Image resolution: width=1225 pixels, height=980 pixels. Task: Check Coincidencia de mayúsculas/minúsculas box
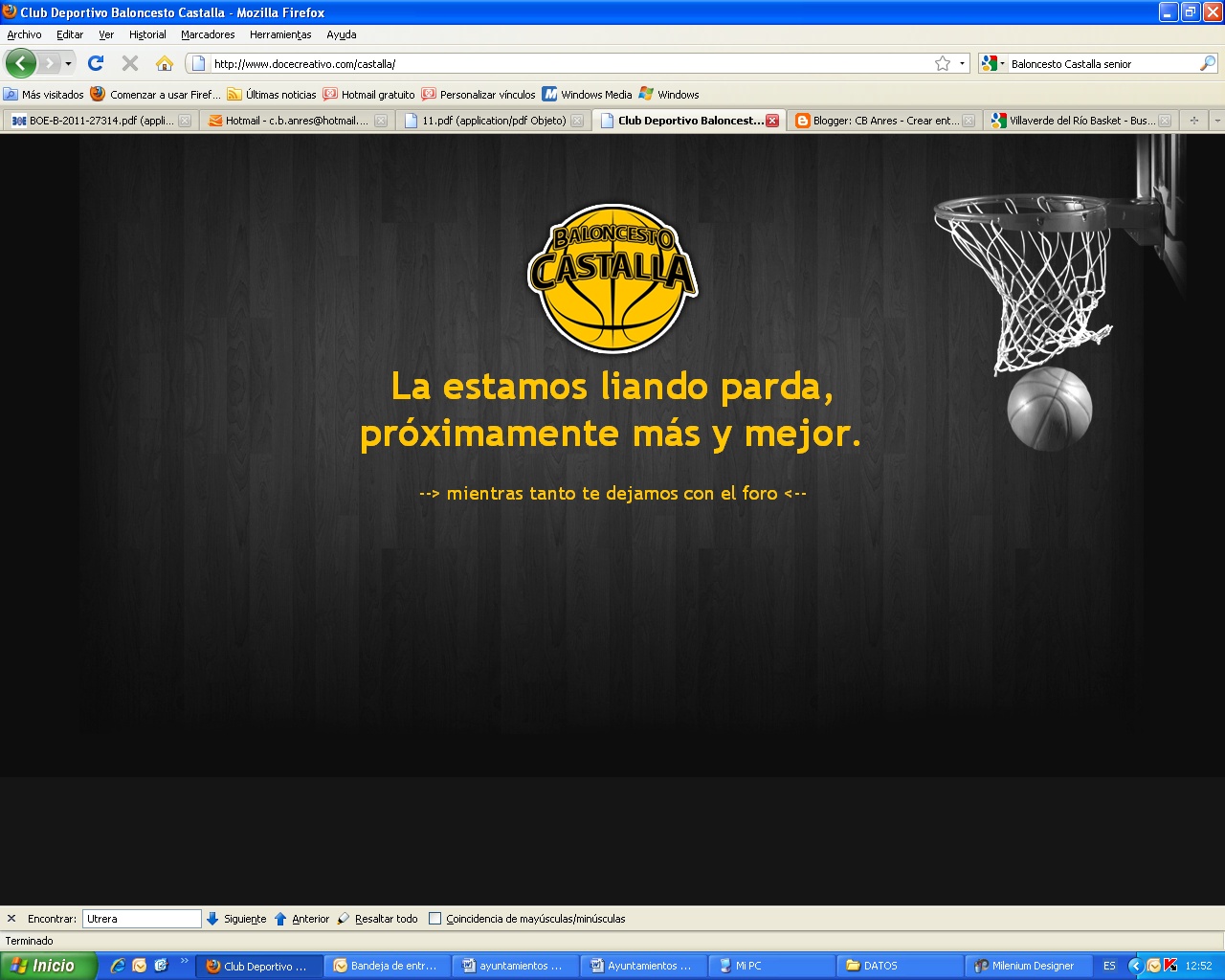tap(434, 919)
